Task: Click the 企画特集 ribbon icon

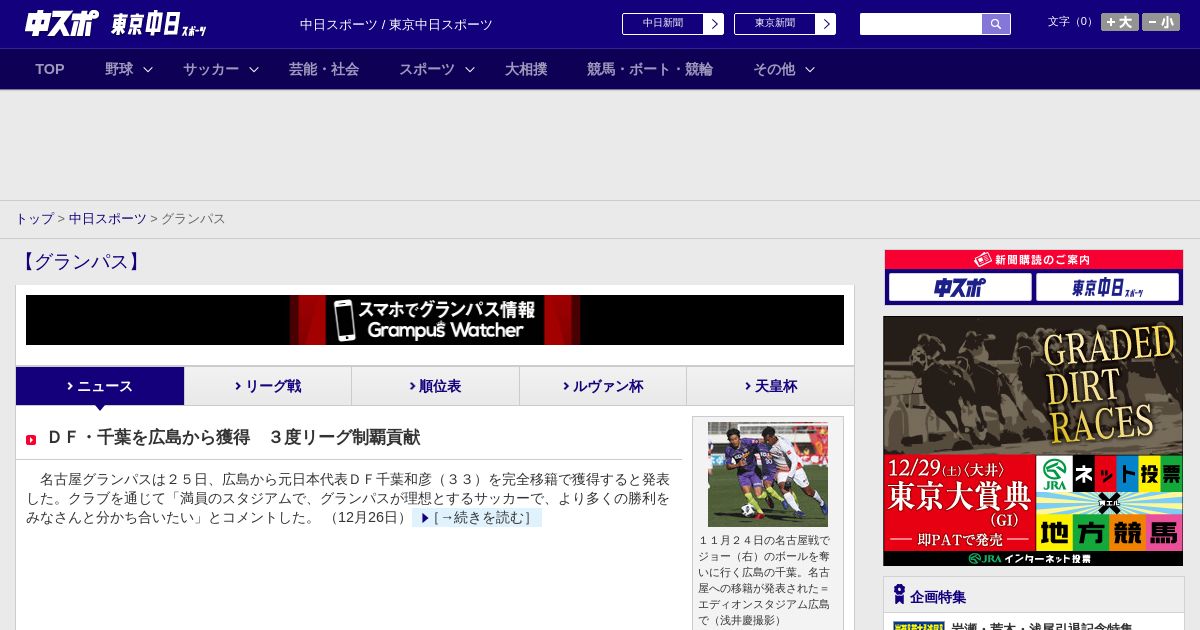Action: (x=899, y=595)
